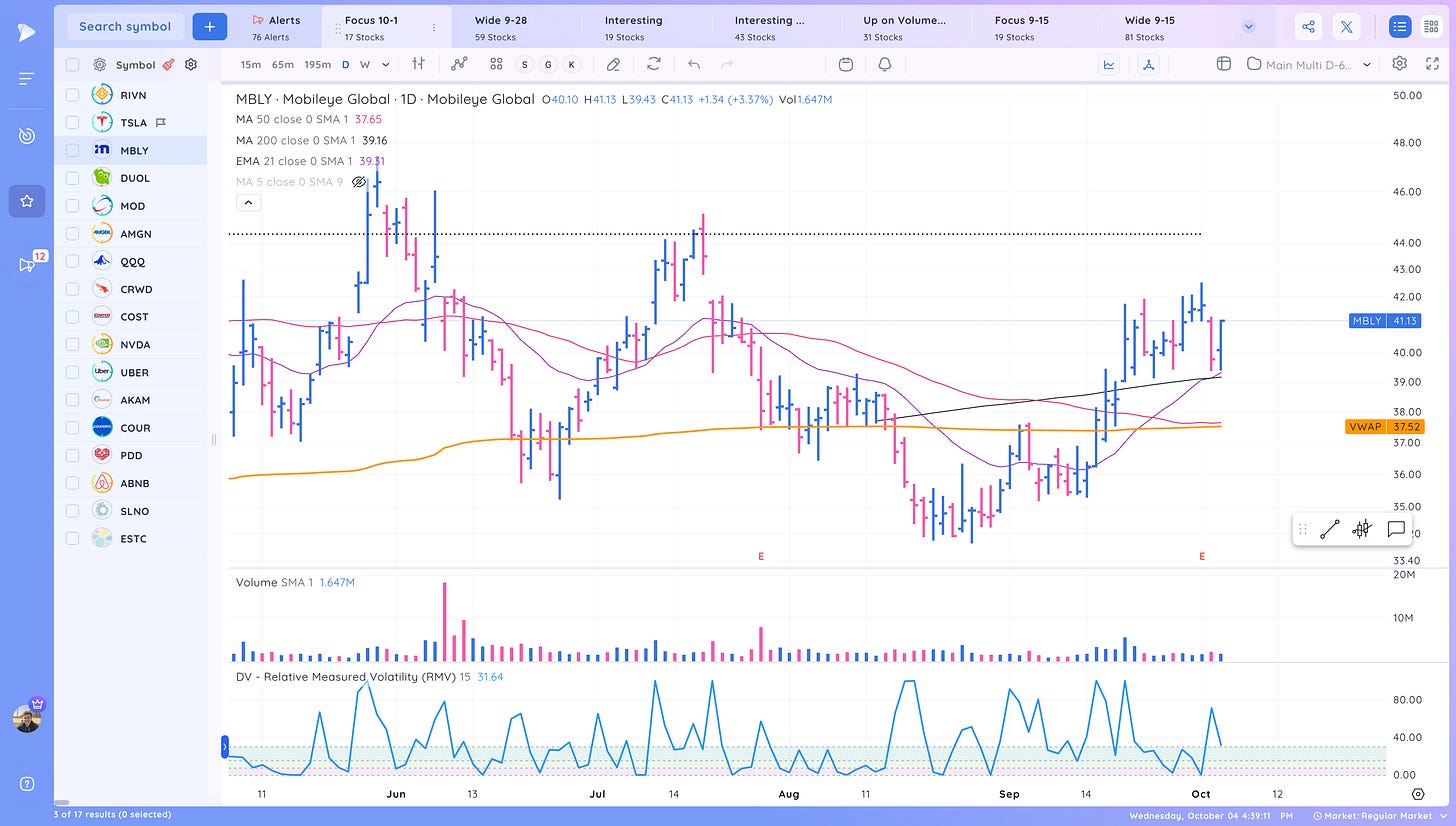Click the clear broom icon beside Symbol
Screen dimensions: 1456x826
click(168, 64)
